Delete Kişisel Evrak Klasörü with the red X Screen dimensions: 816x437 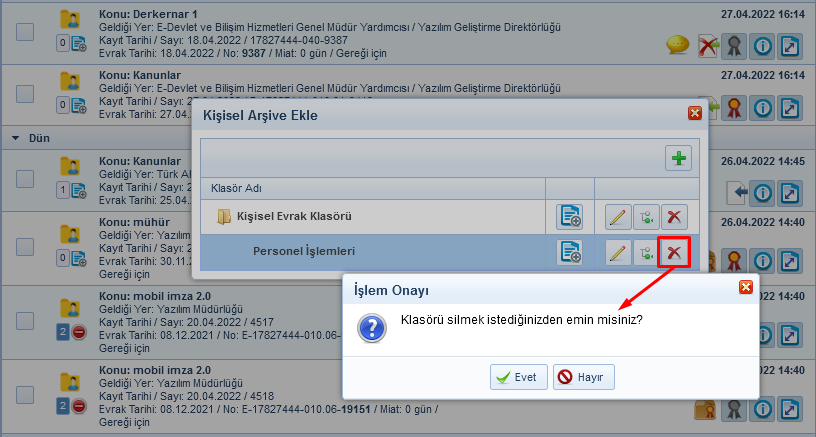(674, 217)
